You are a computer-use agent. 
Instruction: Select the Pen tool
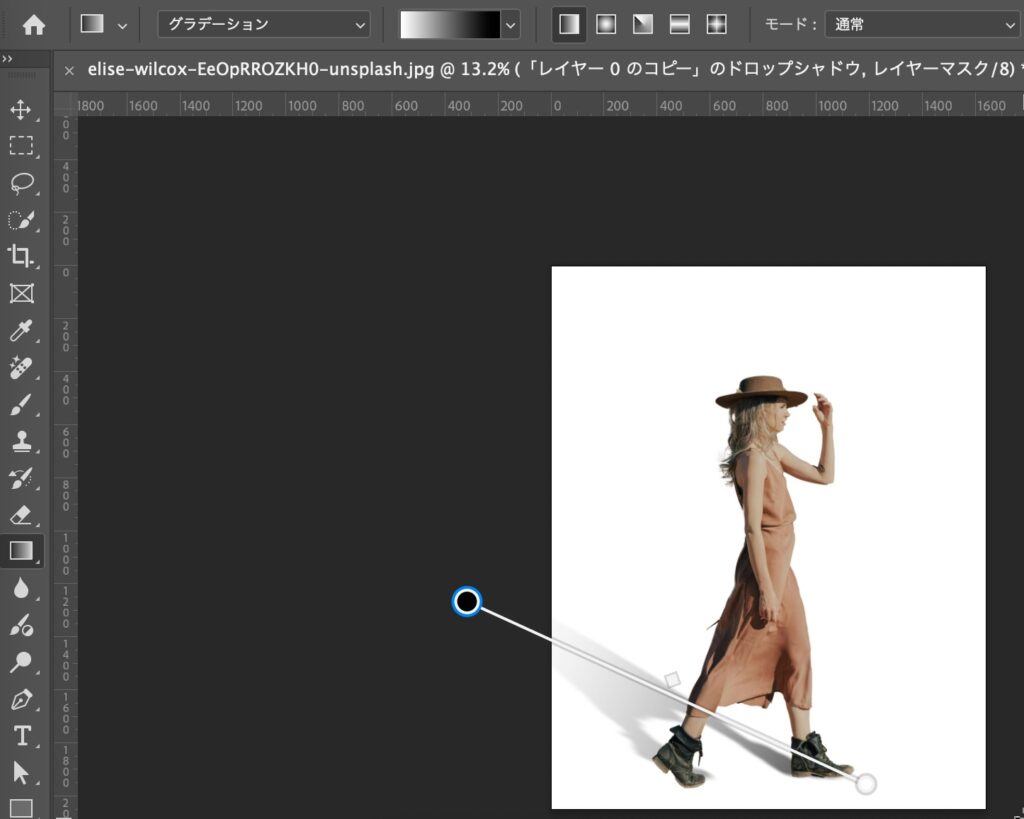[x=21, y=698]
